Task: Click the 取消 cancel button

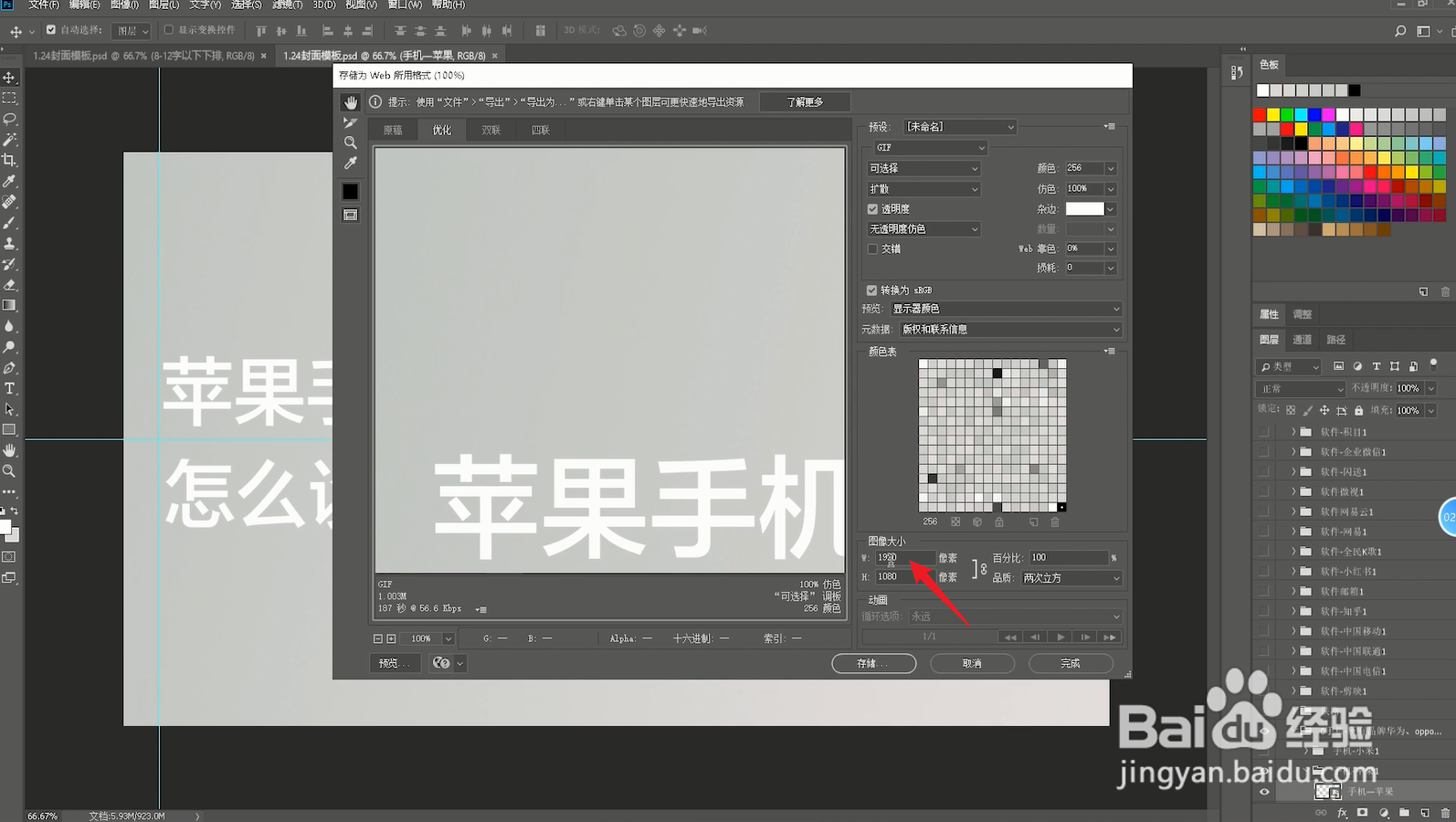Action: click(x=972, y=663)
